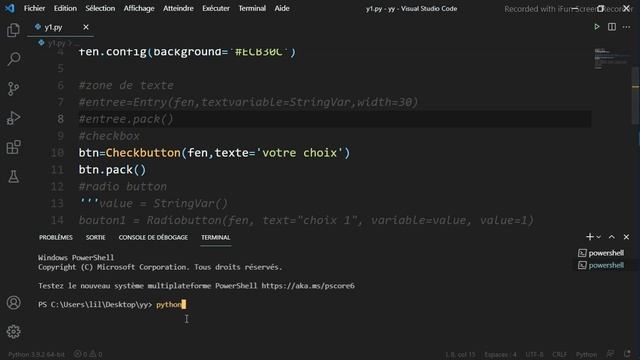Maximize the terminal panel with chevron

pos(611,237)
